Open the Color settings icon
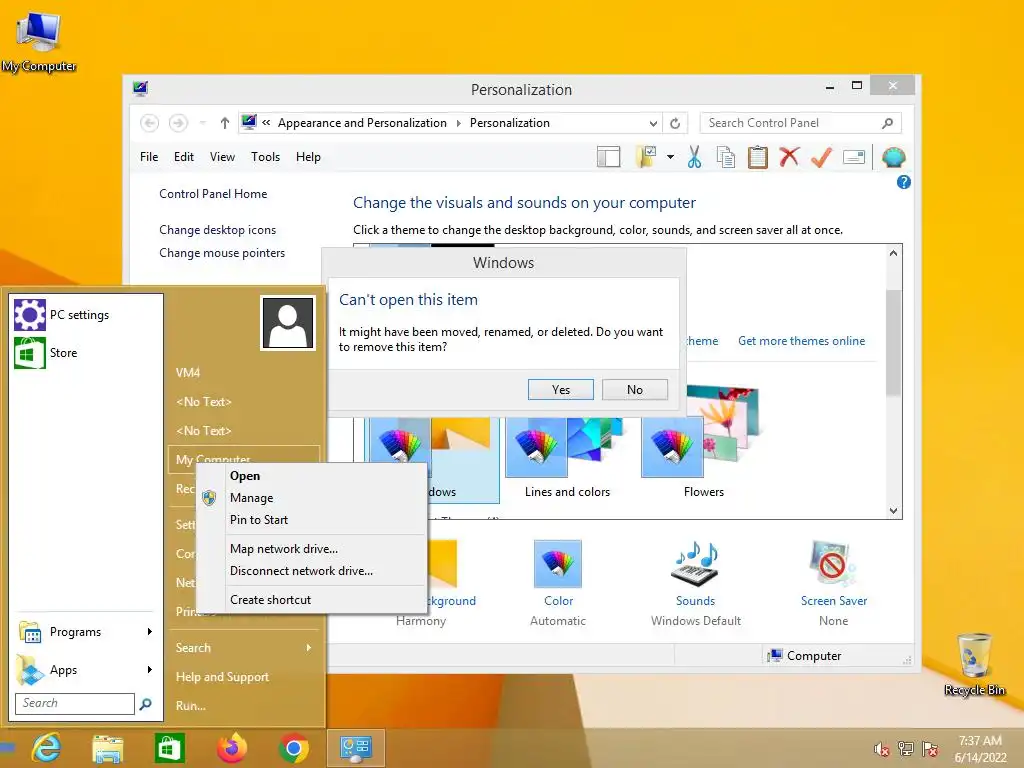The image size is (1024, 768). pyautogui.click(x=558, y=564)
